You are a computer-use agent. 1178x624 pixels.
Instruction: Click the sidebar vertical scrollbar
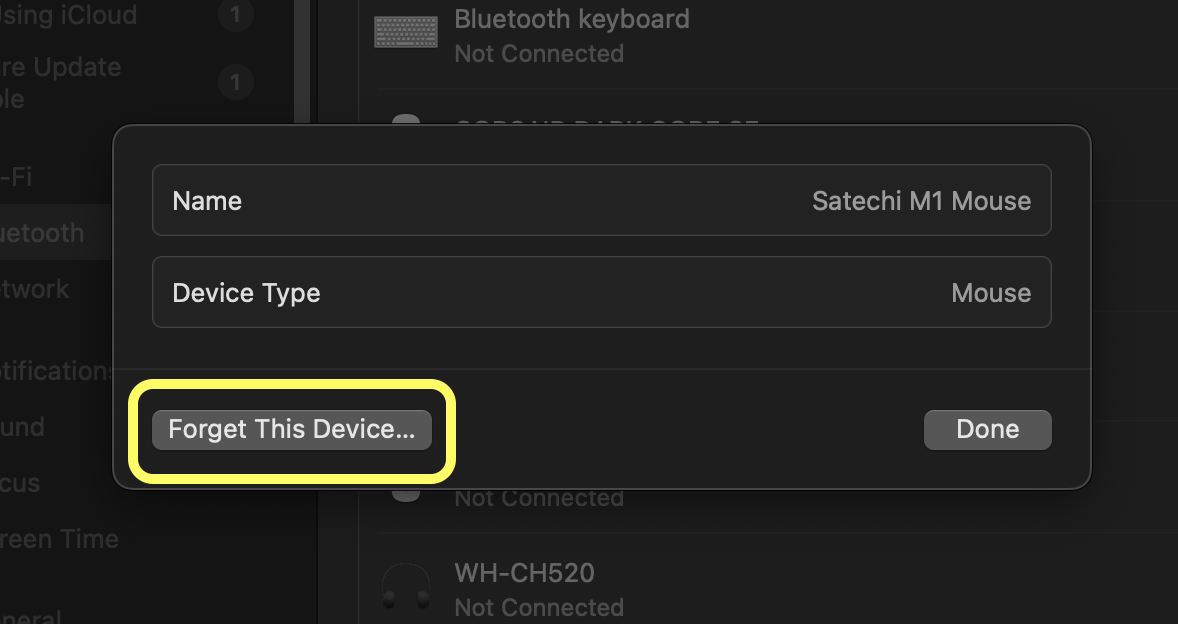(x=302, y=62)
